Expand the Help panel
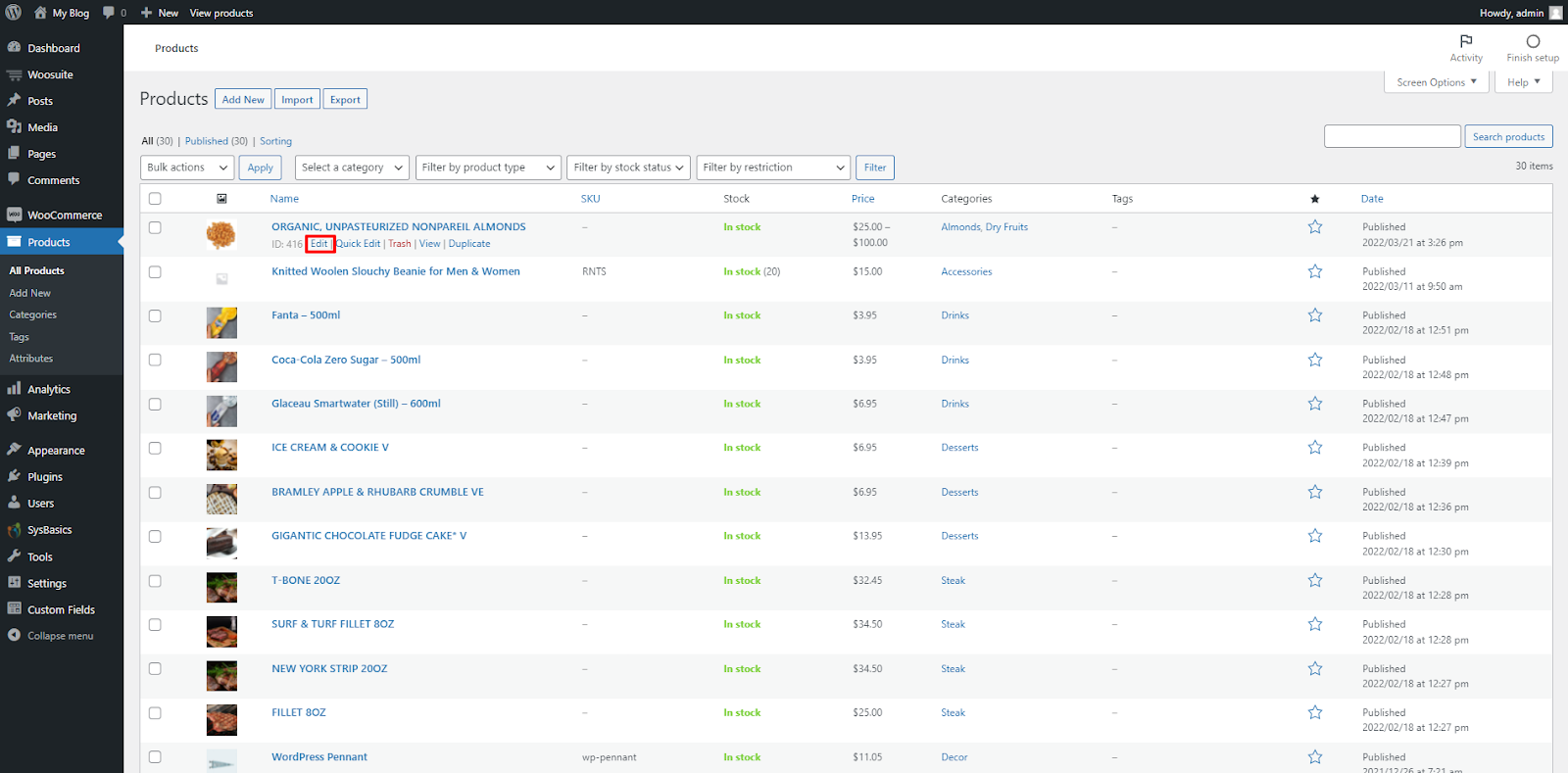Image resolution: width=1568 pixels, height=773 pixels. 1524,82
